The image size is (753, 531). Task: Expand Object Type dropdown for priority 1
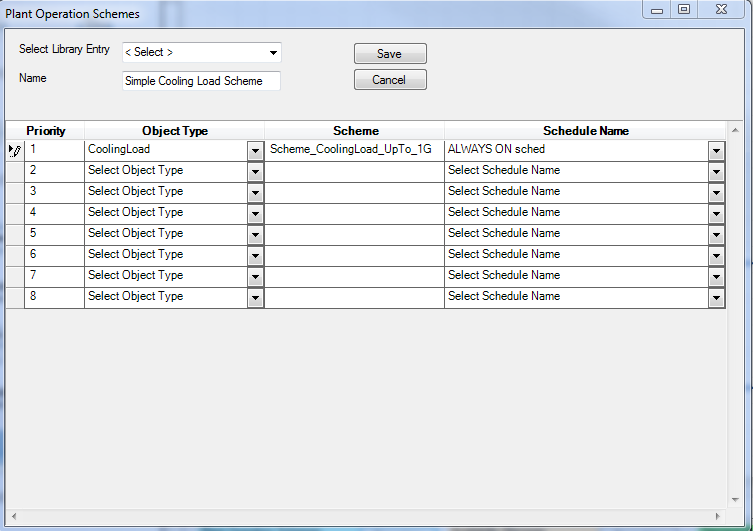(256, 150)
